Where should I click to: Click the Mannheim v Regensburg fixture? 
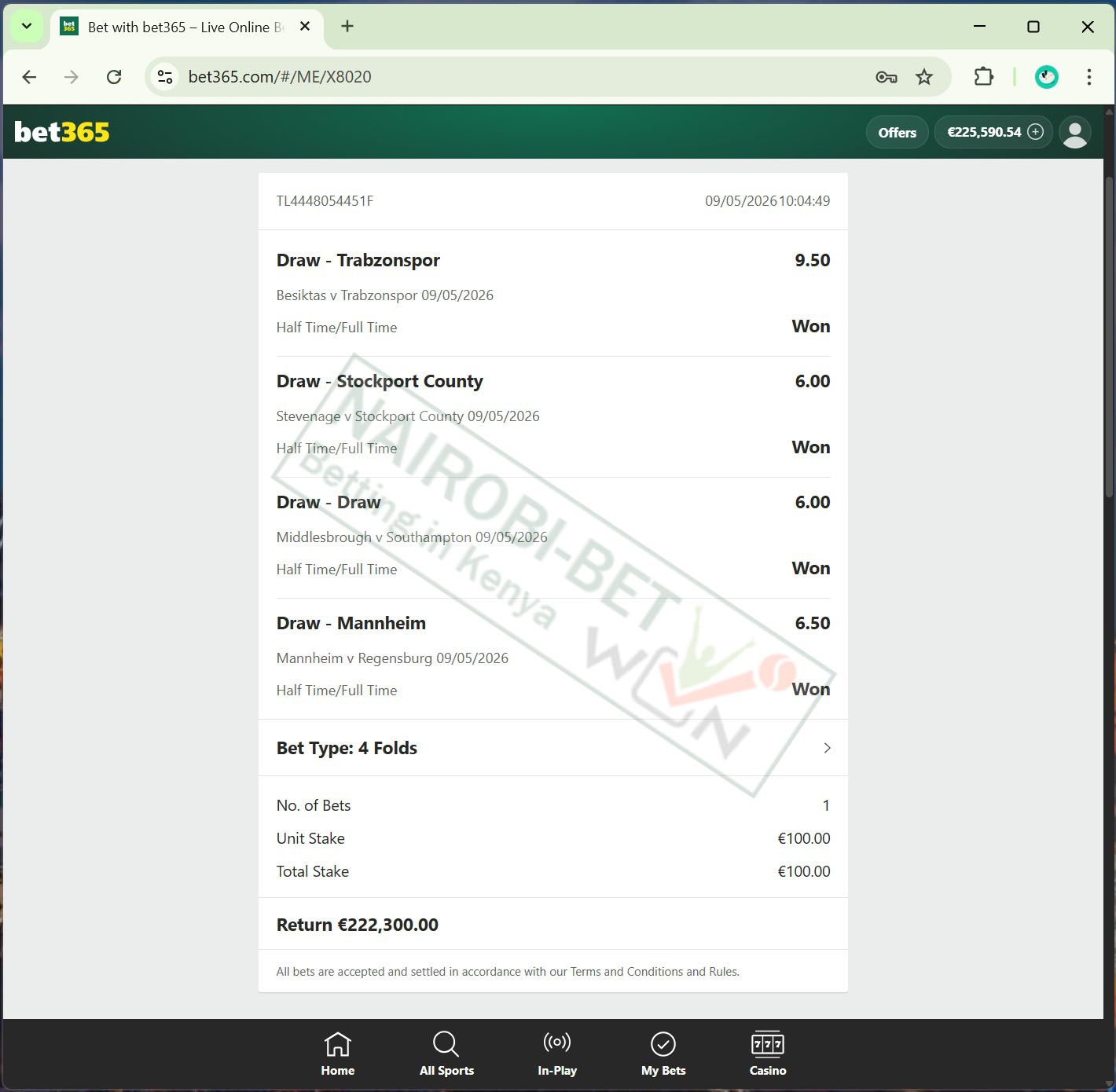tap(392, 658)
